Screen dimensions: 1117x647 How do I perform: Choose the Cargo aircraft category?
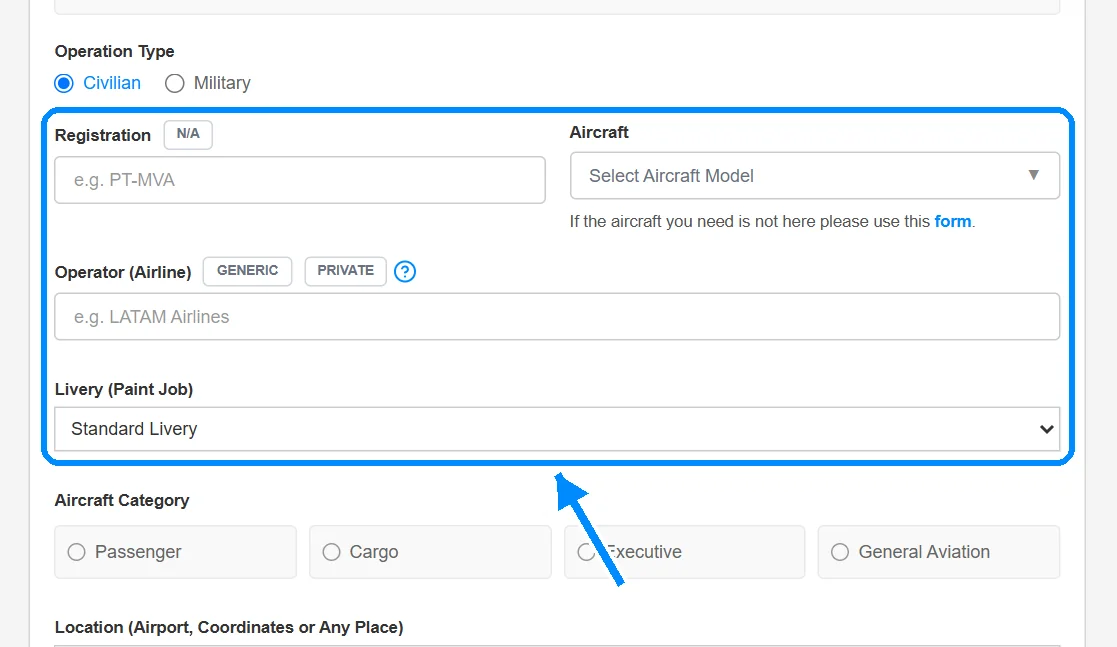[x=430, y=552]
